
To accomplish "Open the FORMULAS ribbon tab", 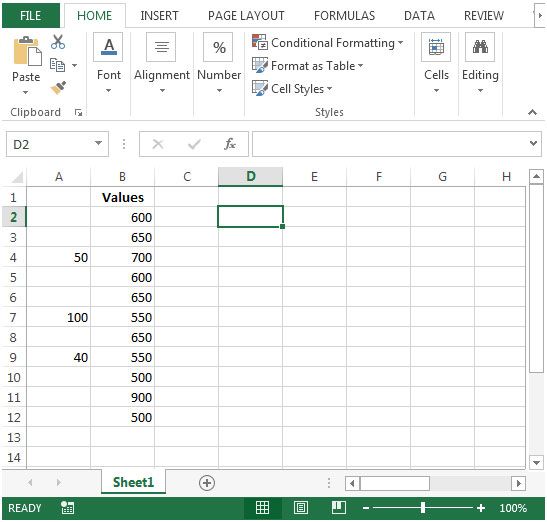I will [344, 16].
